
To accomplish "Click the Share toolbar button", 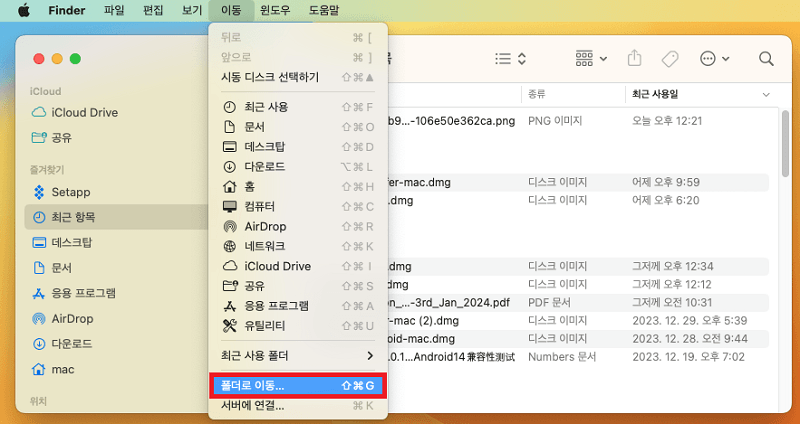I will click(634, 59).
